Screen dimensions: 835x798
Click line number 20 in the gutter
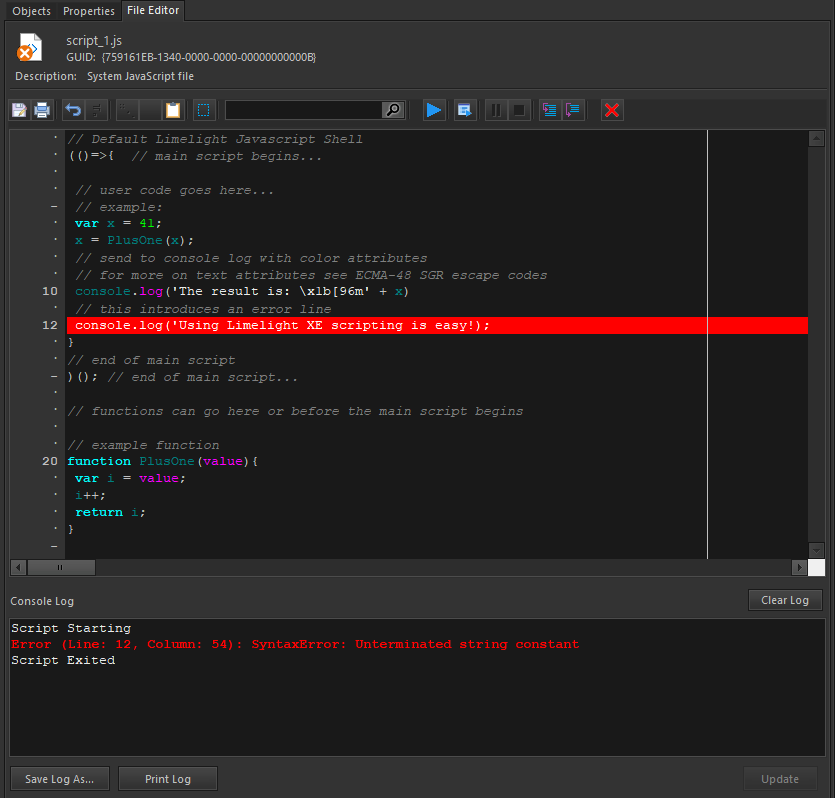[50, 461]
